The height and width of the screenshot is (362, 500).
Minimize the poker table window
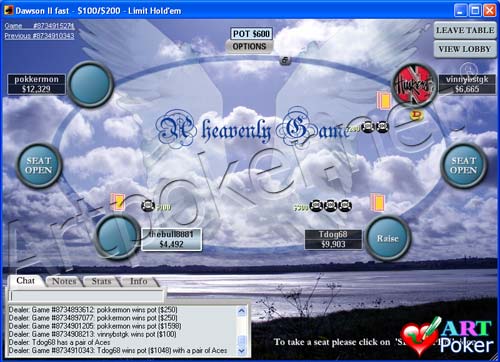460,11
